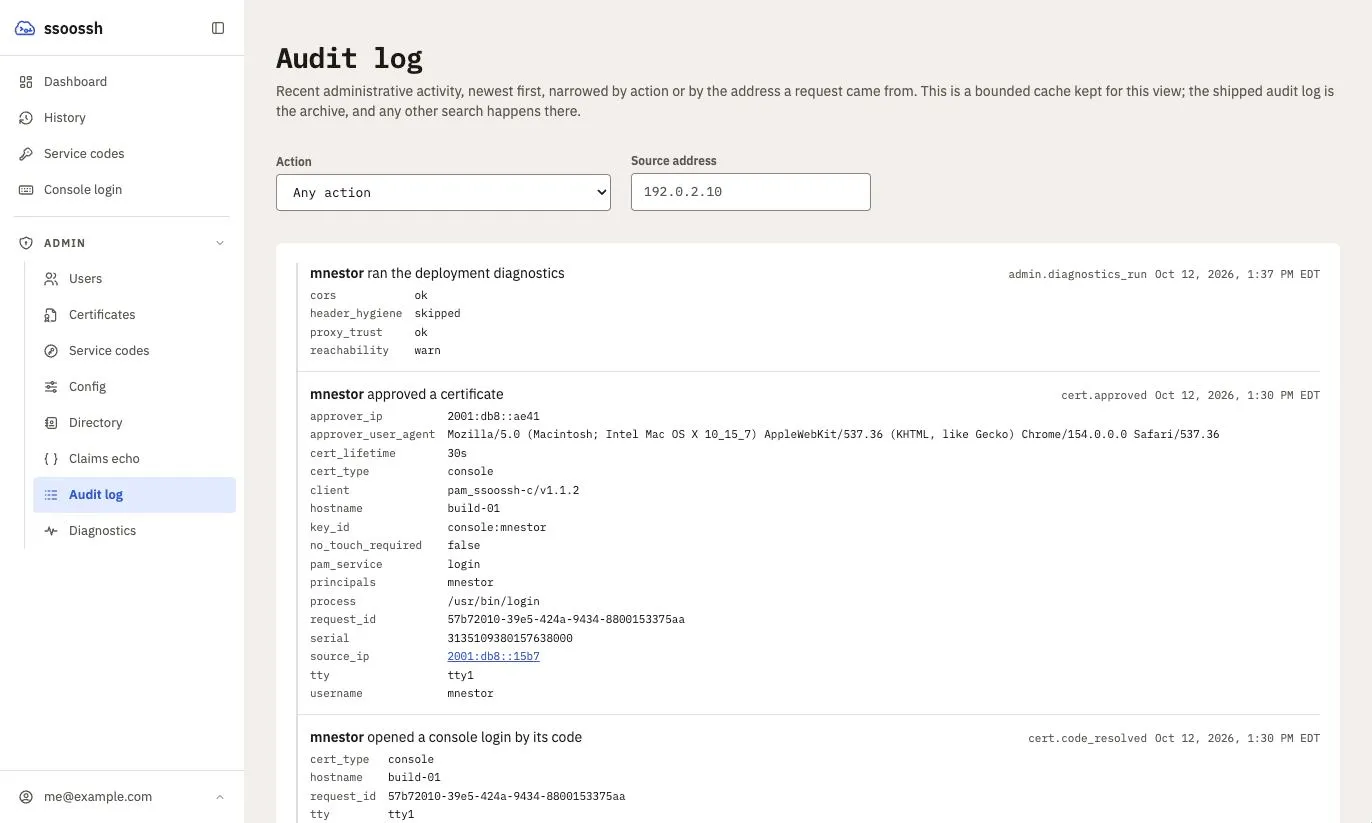The width and height of the screenshot is (1372, 823).
Task: Click the admin.diagnostics_run action label
Action: 1077,274
